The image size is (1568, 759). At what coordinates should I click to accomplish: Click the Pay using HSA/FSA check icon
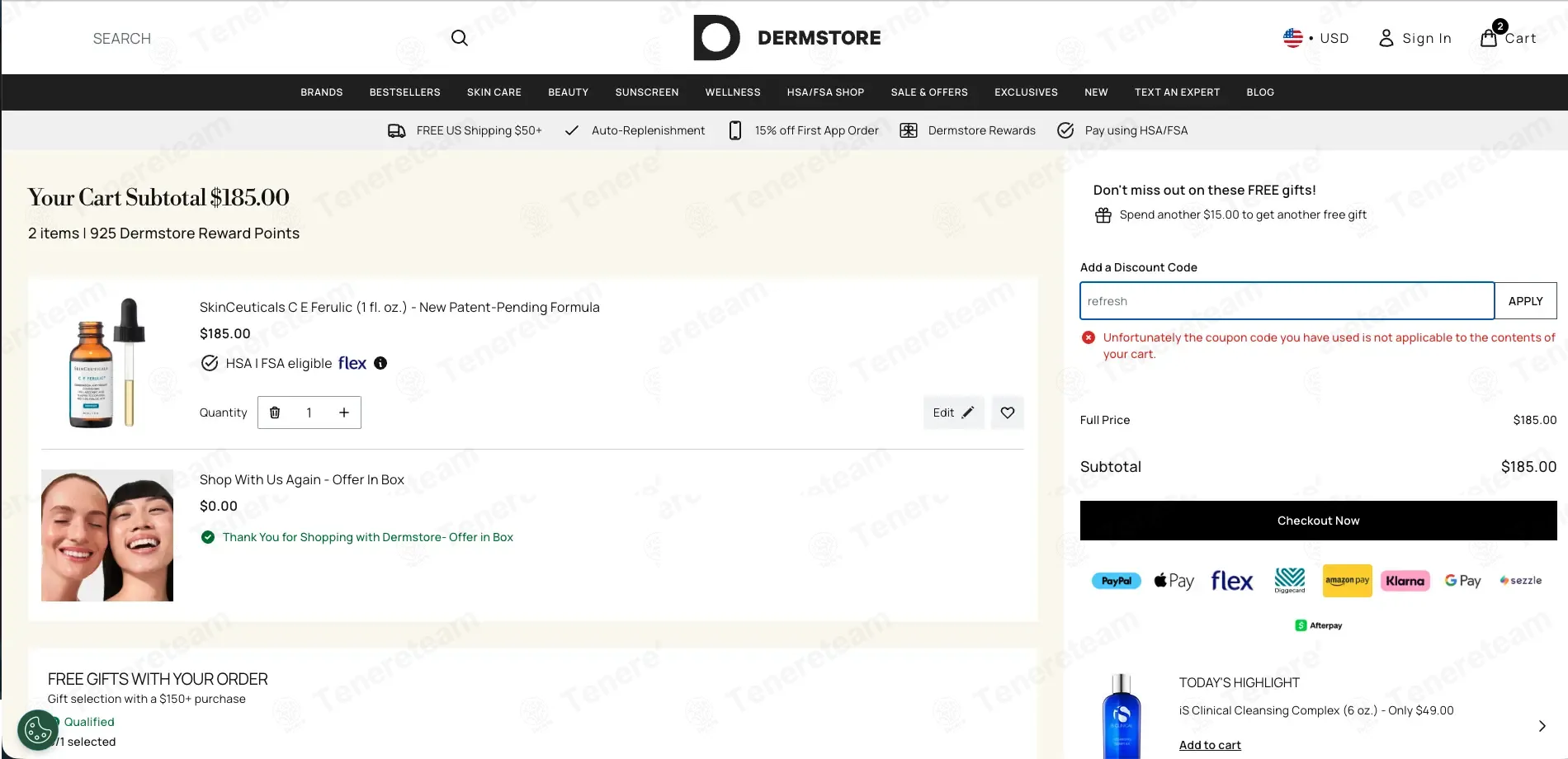click(x=1065, y=130)
